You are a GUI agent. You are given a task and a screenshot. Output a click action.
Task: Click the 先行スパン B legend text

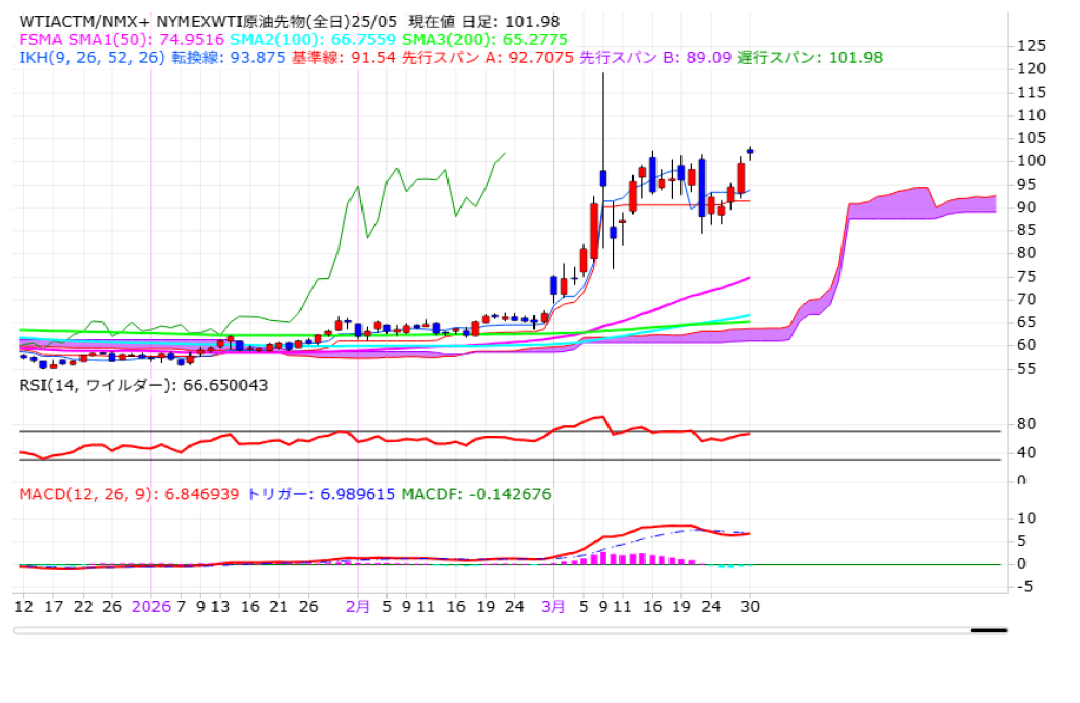point(655,57)
